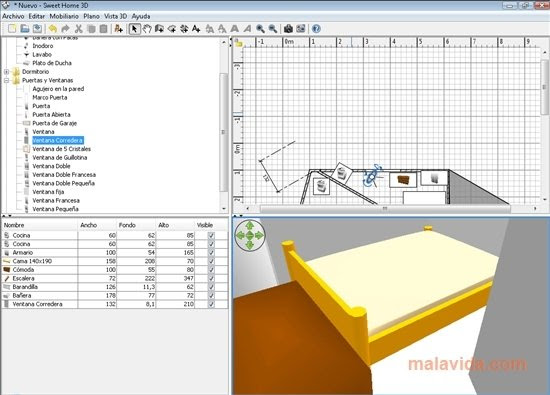Expand the Dormitorio catalog folder
This screenshot has width=550, height=395.
tap(6, 72)
